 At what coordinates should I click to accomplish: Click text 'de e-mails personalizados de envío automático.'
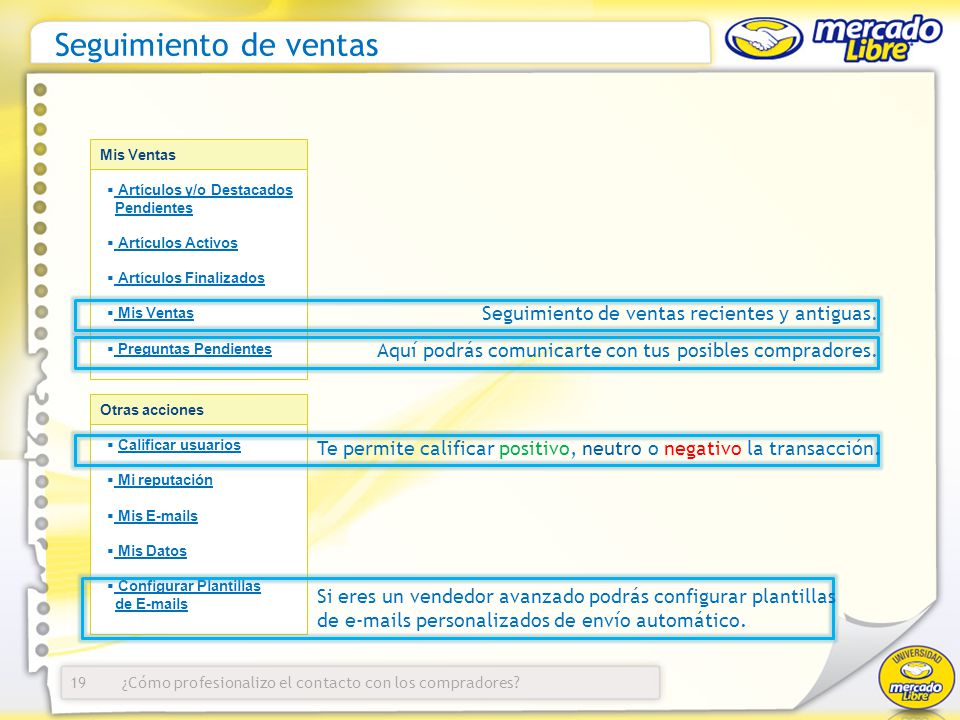(x=531, y=621)
